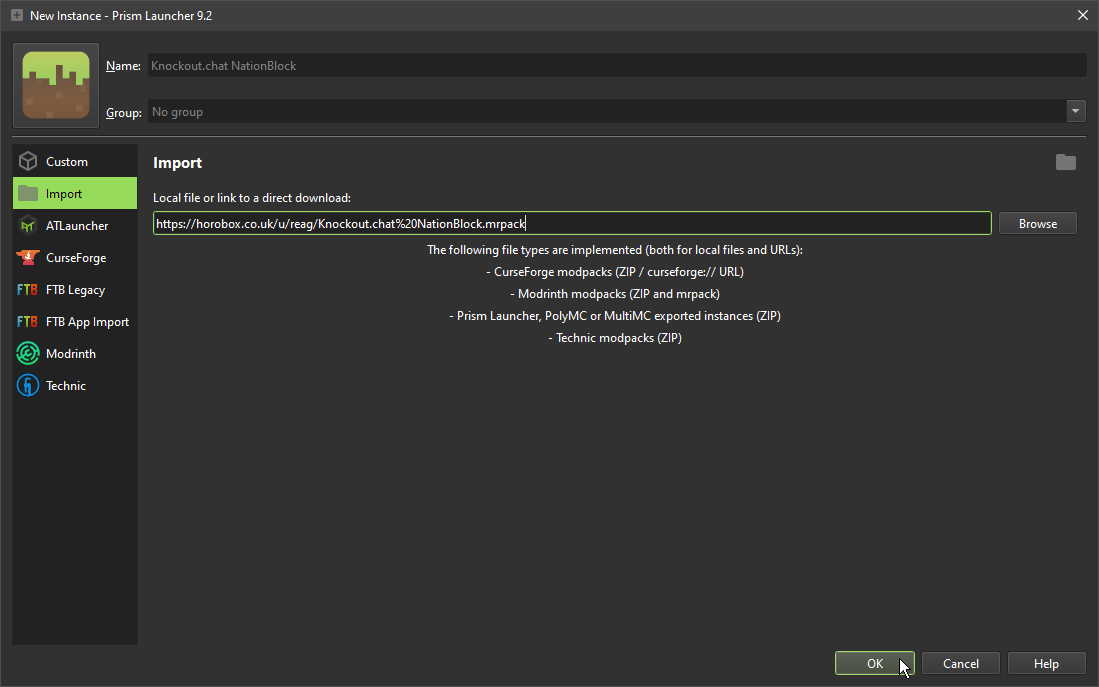Click the grass block instance icon
The image size is (1099, 687).
[x=56, y=86]
